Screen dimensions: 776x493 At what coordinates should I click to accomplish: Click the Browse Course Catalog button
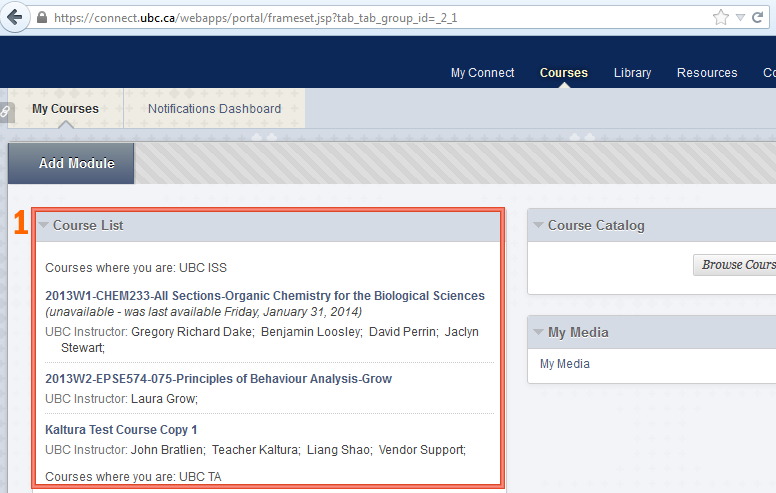coord(734,265)
